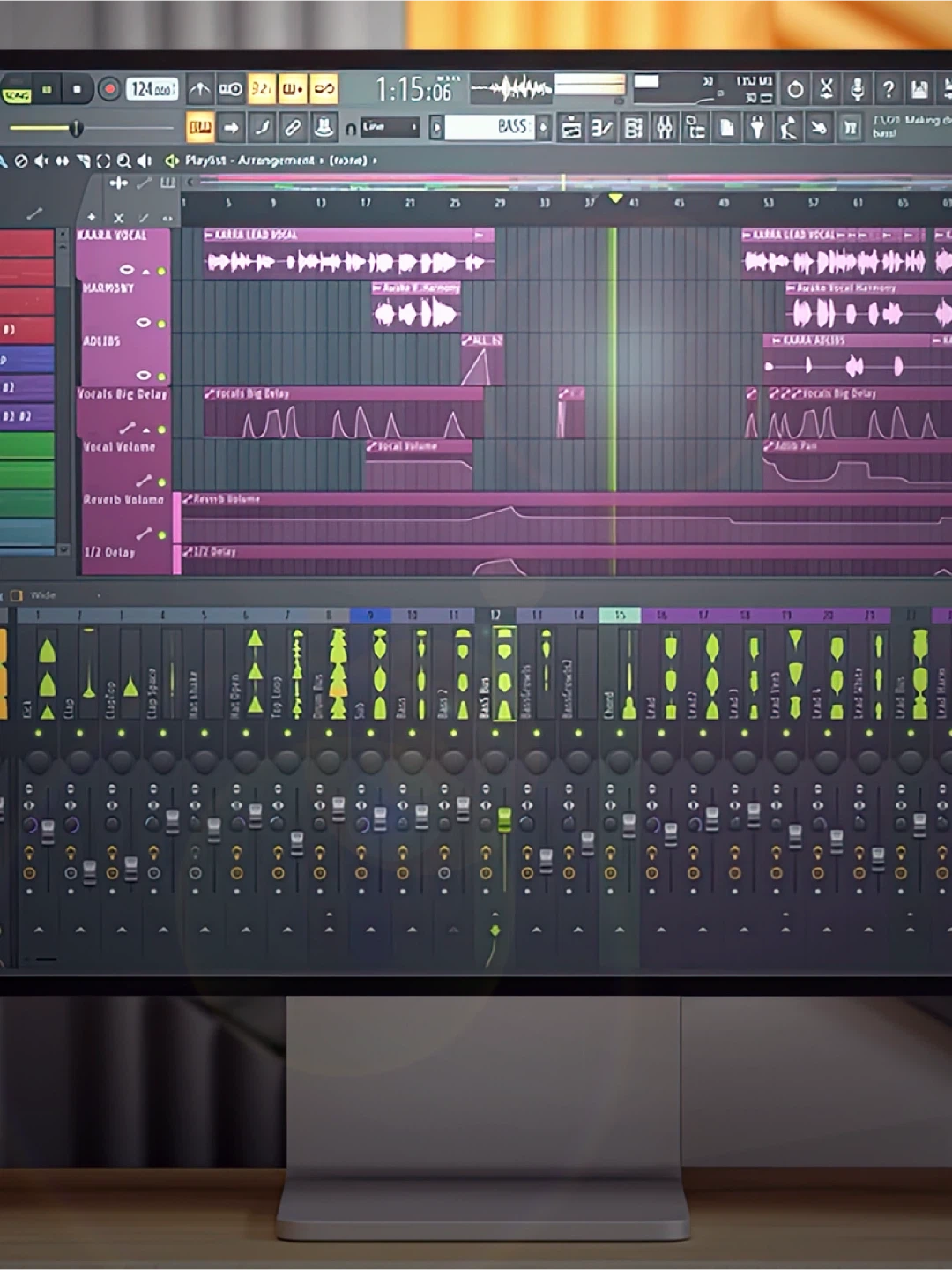Click the microphone recording icon
Screen dimensions: 952x1270
click(x=856, y=89)
